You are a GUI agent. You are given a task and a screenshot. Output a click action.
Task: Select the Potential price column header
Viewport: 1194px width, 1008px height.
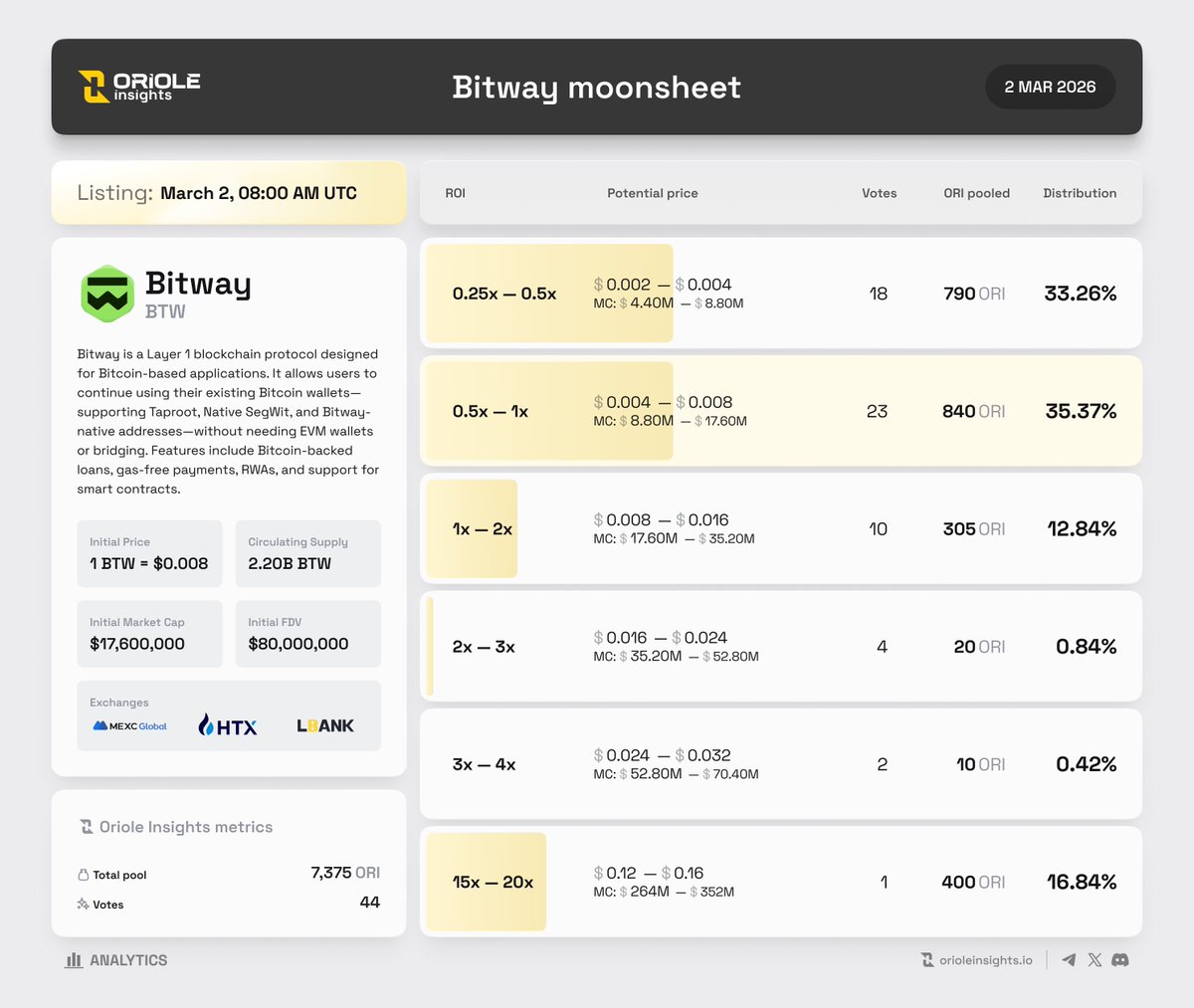tap(653, 193)
